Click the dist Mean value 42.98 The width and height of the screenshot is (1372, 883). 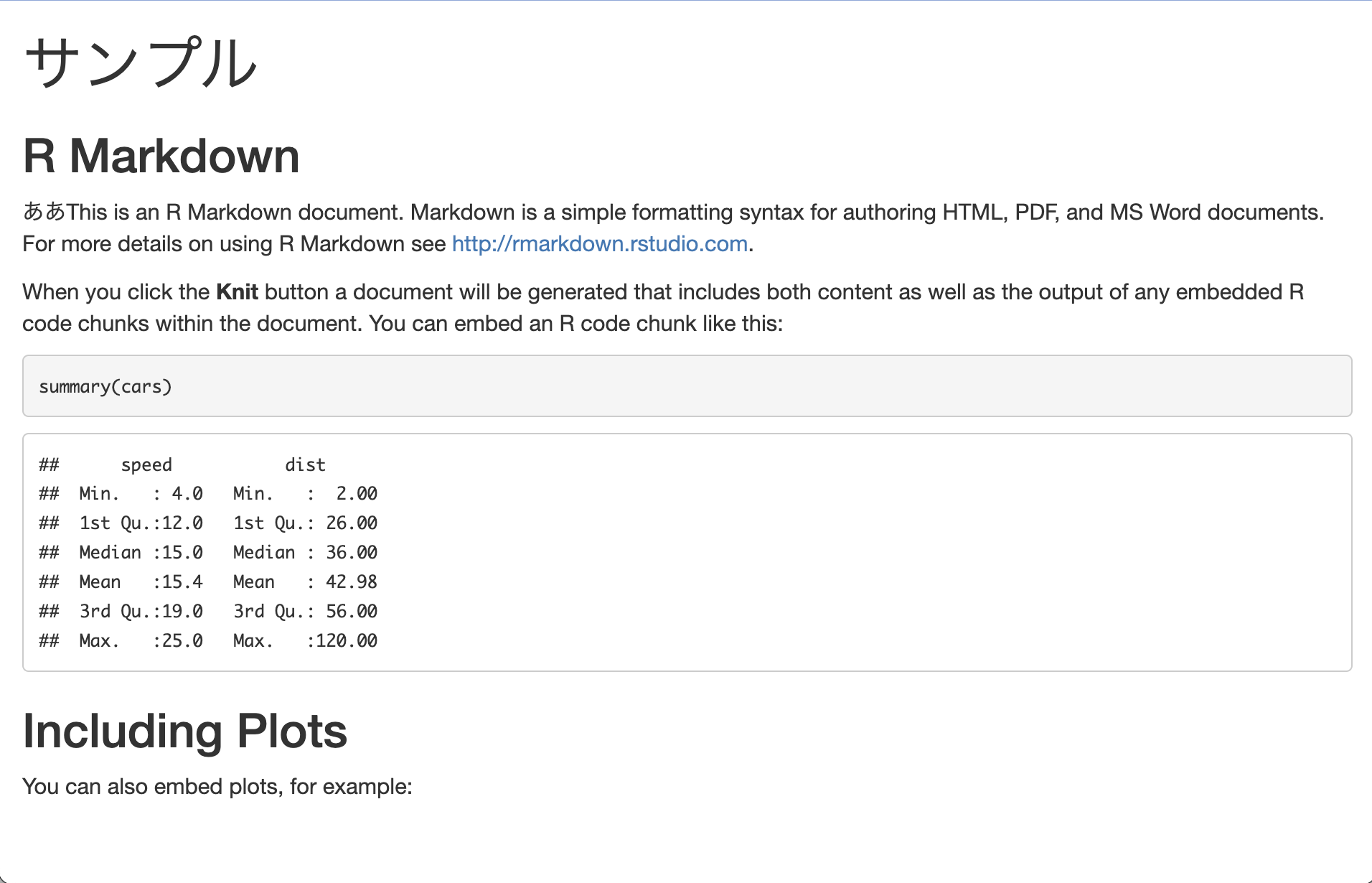point(352,582)
